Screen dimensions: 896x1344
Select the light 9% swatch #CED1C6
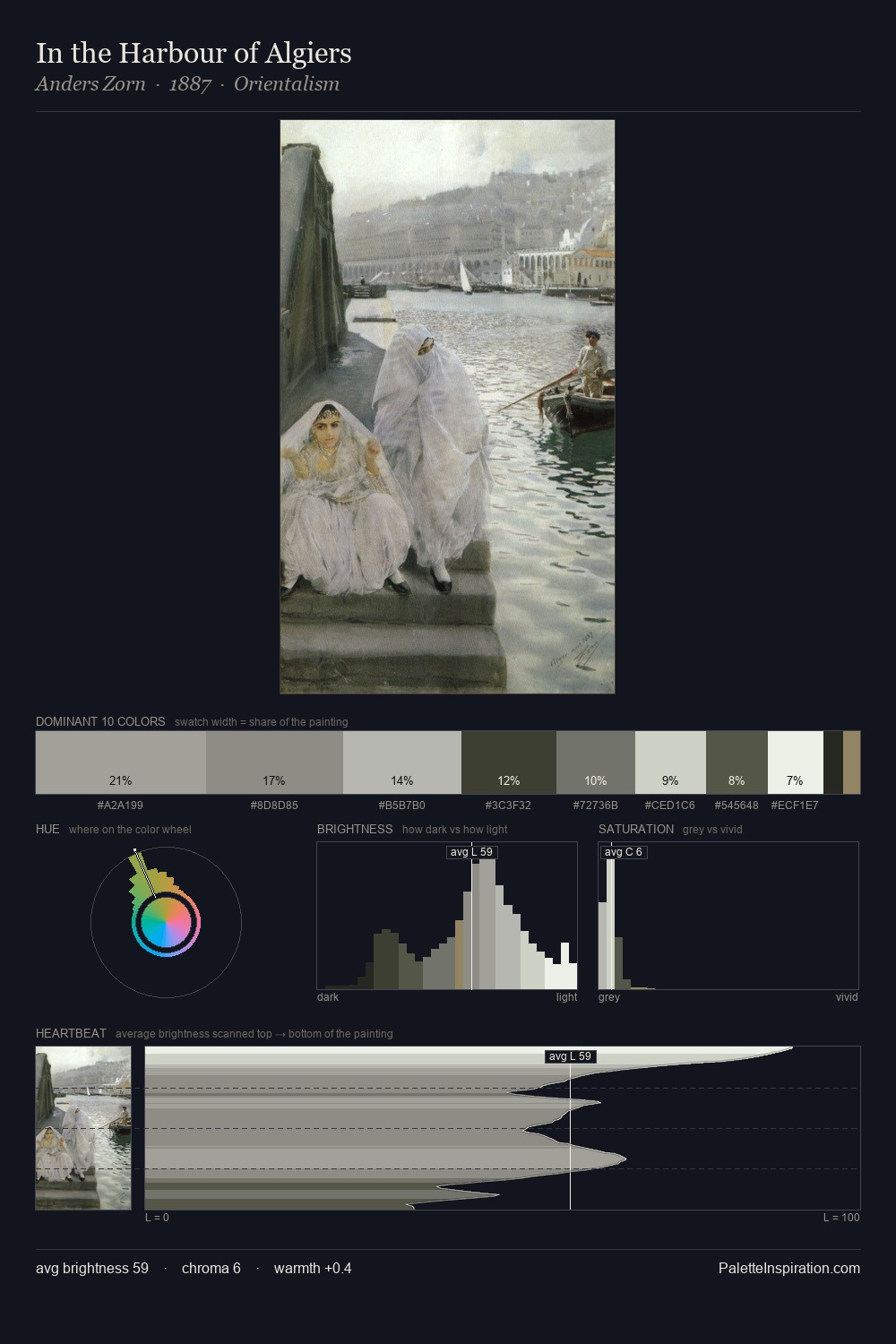click(670, 762)
